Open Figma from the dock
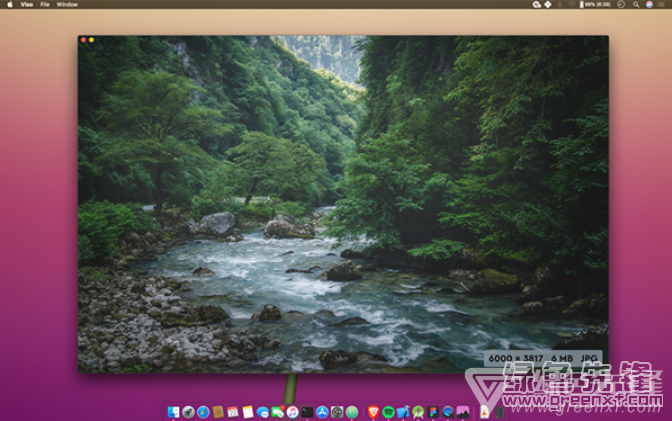672x421 pixels. (433, 411)
